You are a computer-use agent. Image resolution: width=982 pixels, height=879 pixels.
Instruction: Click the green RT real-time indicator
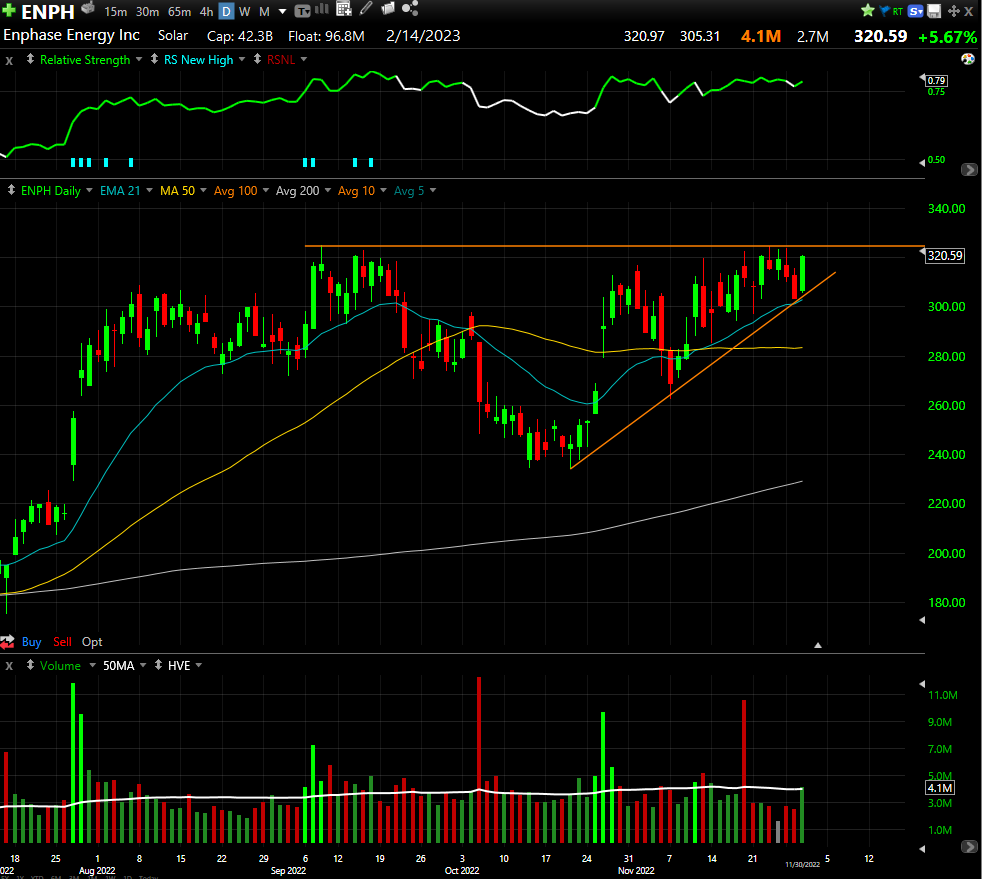pos(898,11)
